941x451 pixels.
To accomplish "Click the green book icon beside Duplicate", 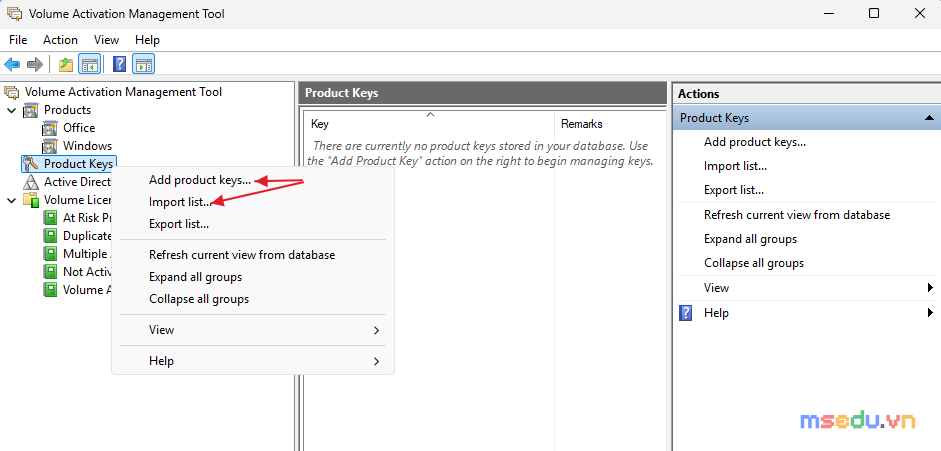I will click(x=50, y=236).
